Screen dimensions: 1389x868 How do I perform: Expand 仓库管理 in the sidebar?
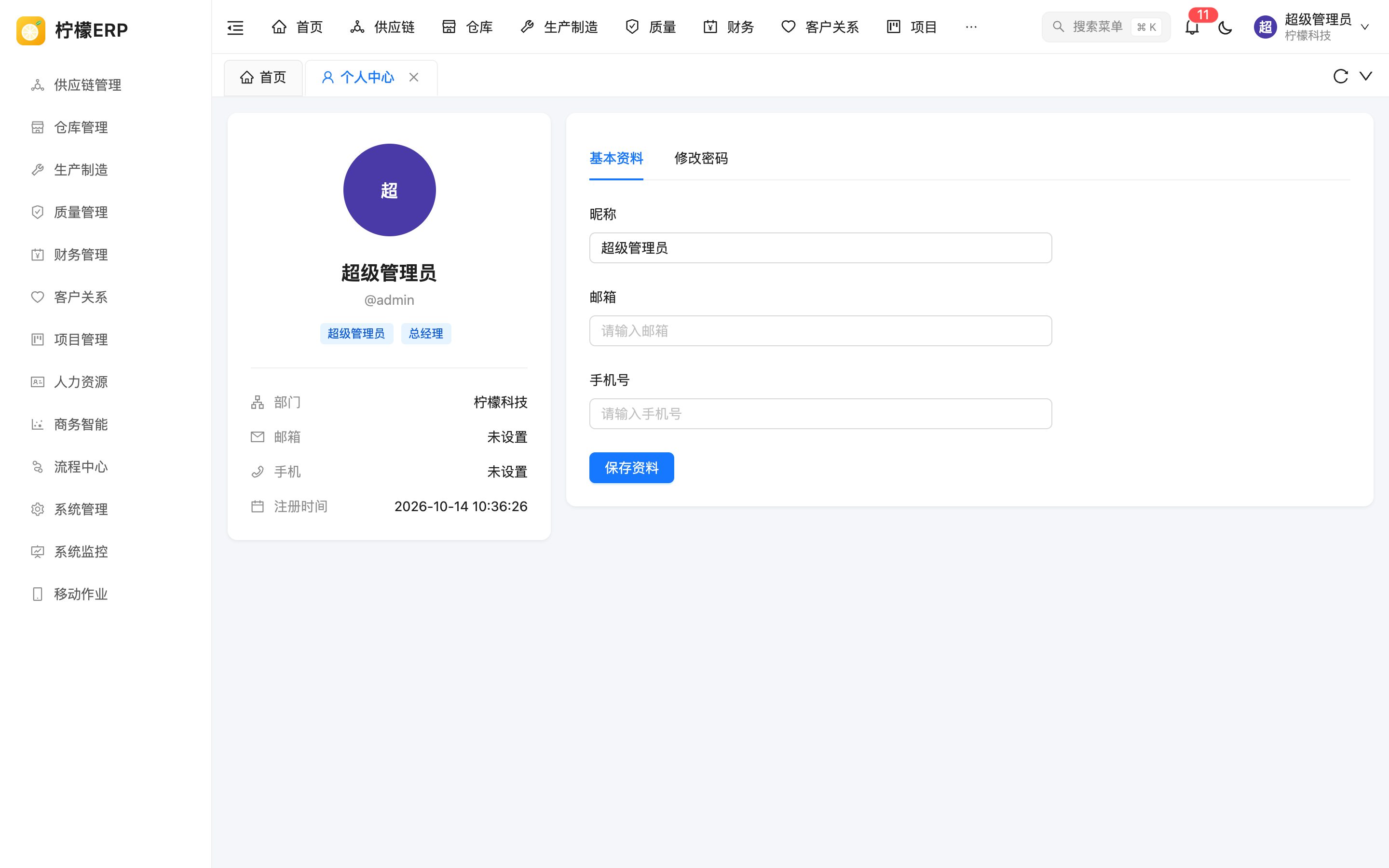point(106,127)
